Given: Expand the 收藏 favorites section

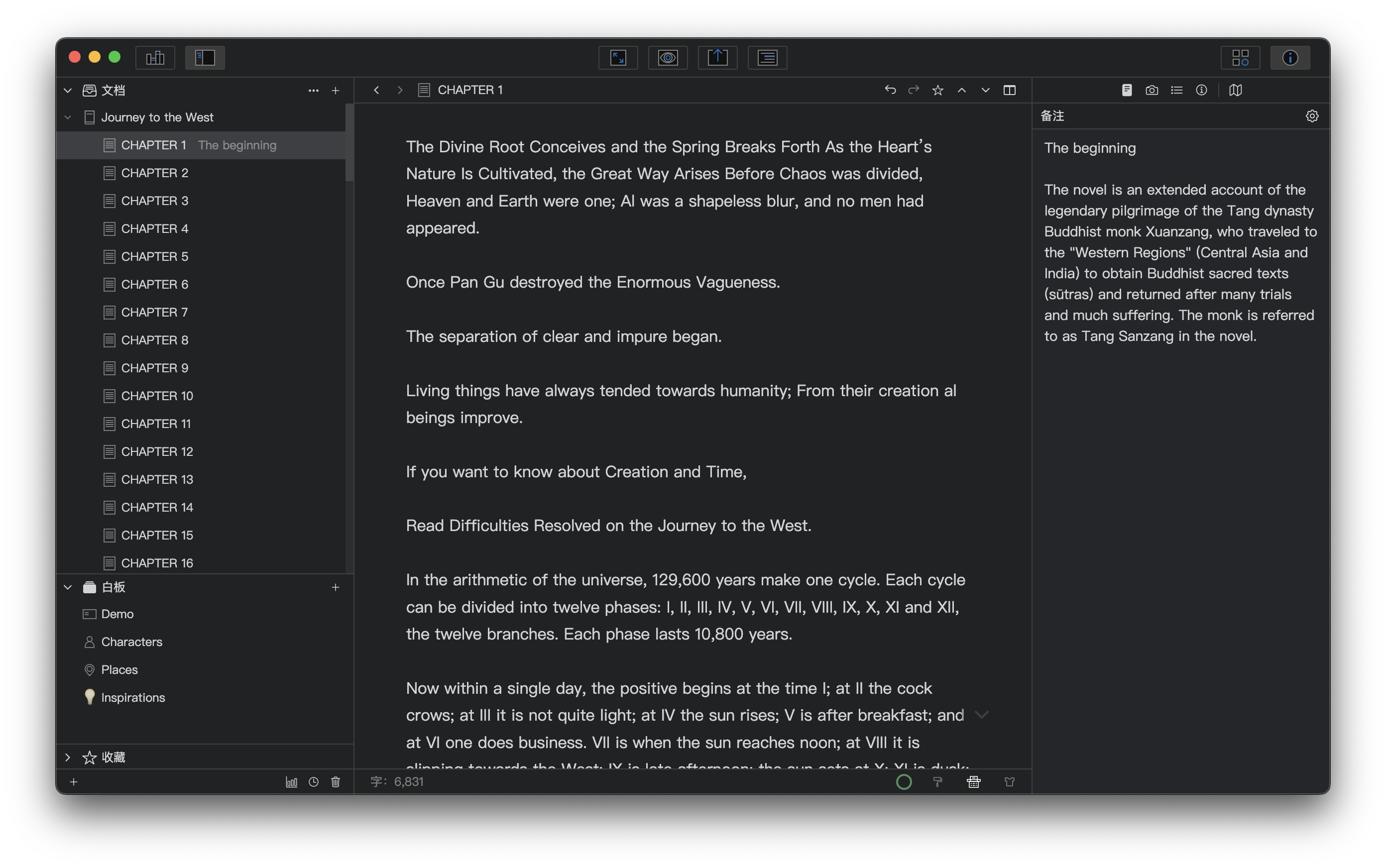Looking at the screenshot, I should [68, 757].
